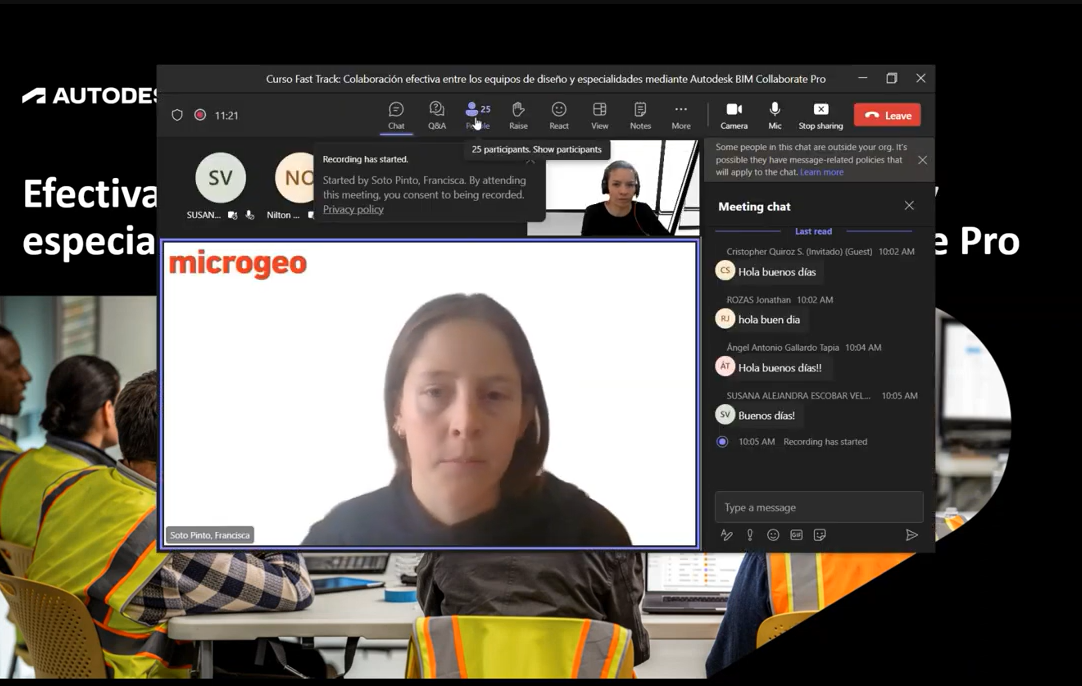1082x686 pixels.
Task: Click the Autodesk logo in the background slide
Action: (x=89, y=95)
